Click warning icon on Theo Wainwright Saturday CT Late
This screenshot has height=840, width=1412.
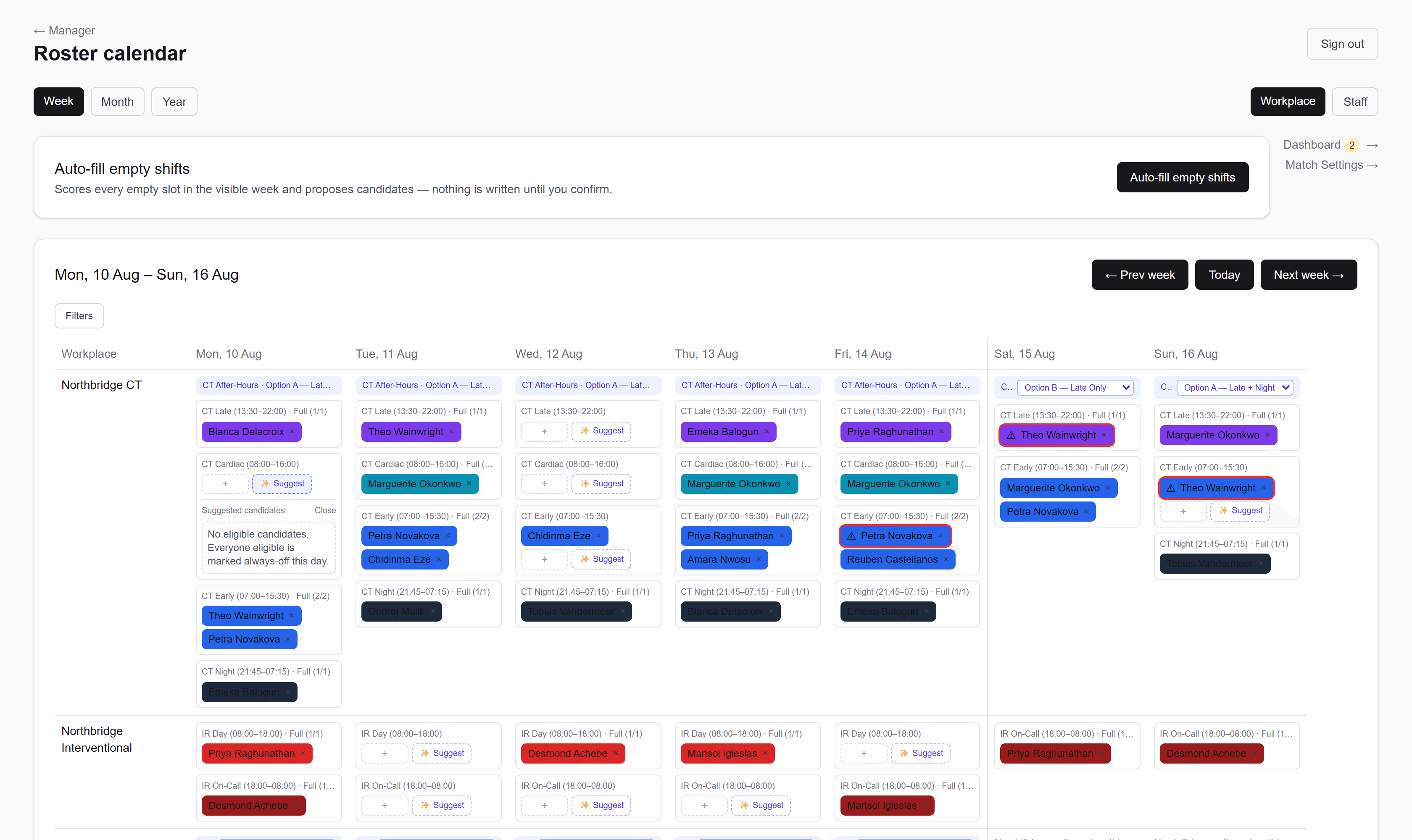tap(1012, 435)
